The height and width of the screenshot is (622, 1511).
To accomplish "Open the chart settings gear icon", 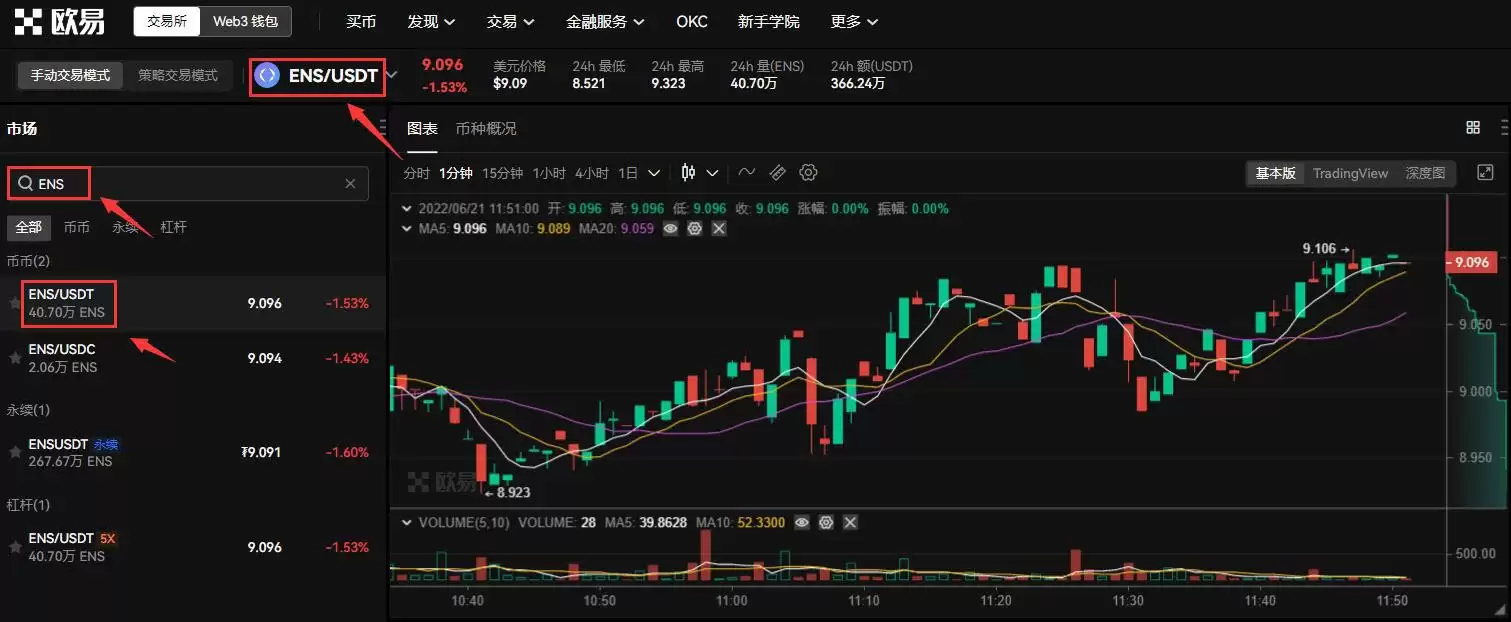I will pyautogui.click(x=808, y=172).
